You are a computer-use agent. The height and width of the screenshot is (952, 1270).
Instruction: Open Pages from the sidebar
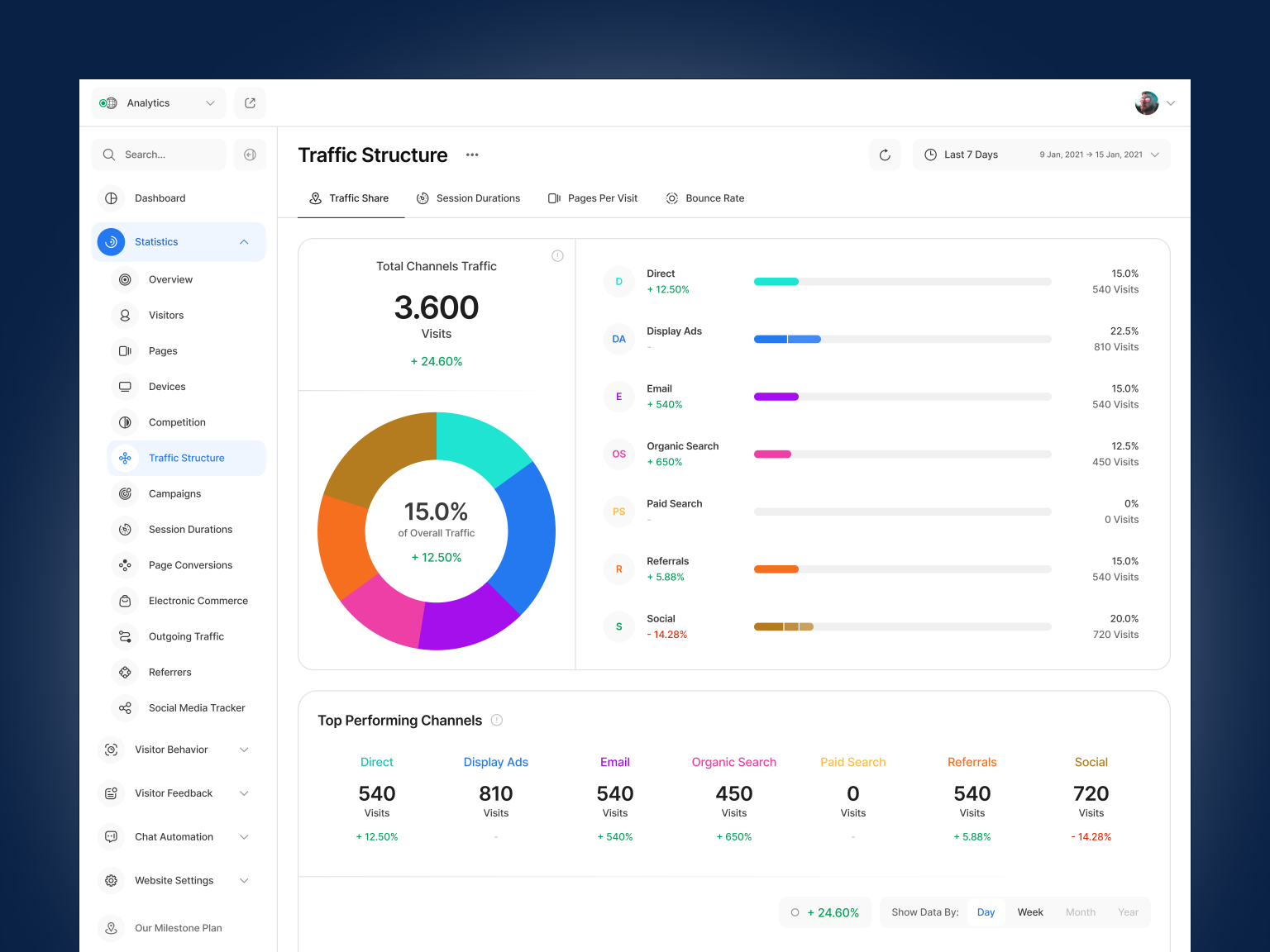click(163, 350)
